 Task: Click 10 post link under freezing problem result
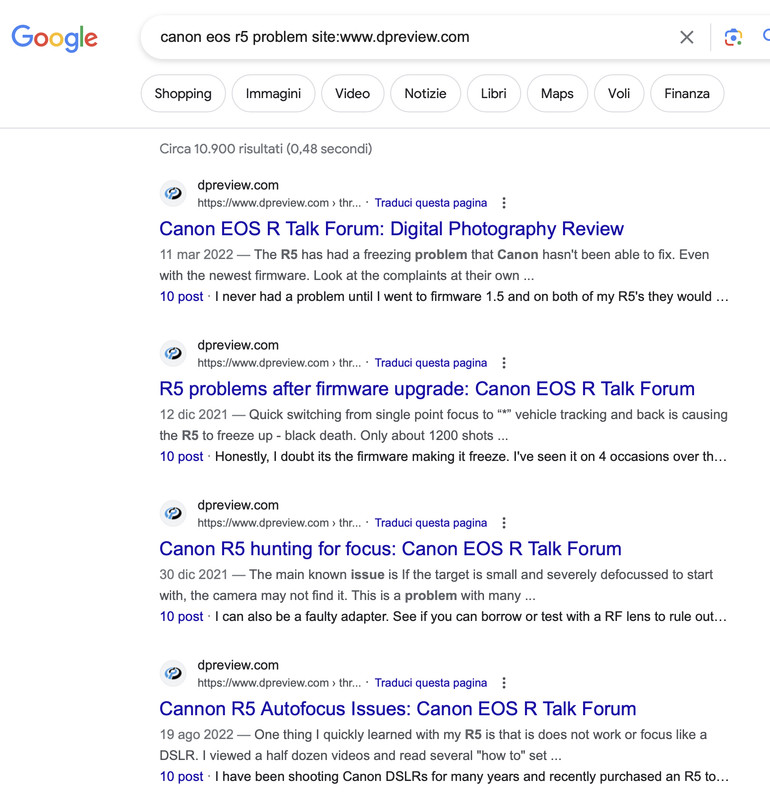click(x=182, y=296)
